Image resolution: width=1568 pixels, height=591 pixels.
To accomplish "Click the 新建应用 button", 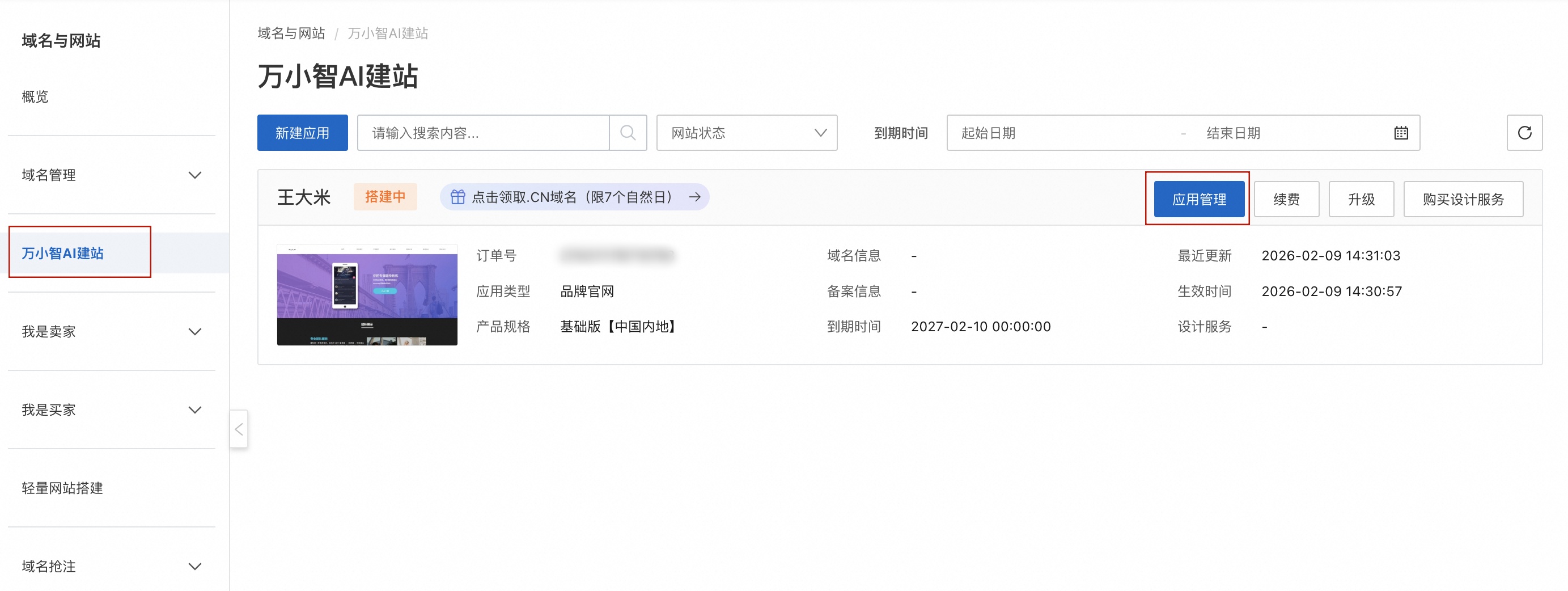I will (x=303, y=133).
